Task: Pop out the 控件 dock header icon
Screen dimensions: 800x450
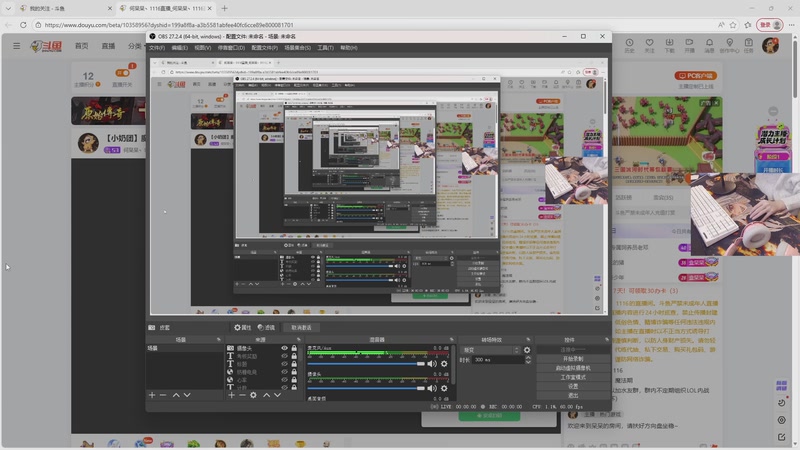Action: (x=607, y=339)
